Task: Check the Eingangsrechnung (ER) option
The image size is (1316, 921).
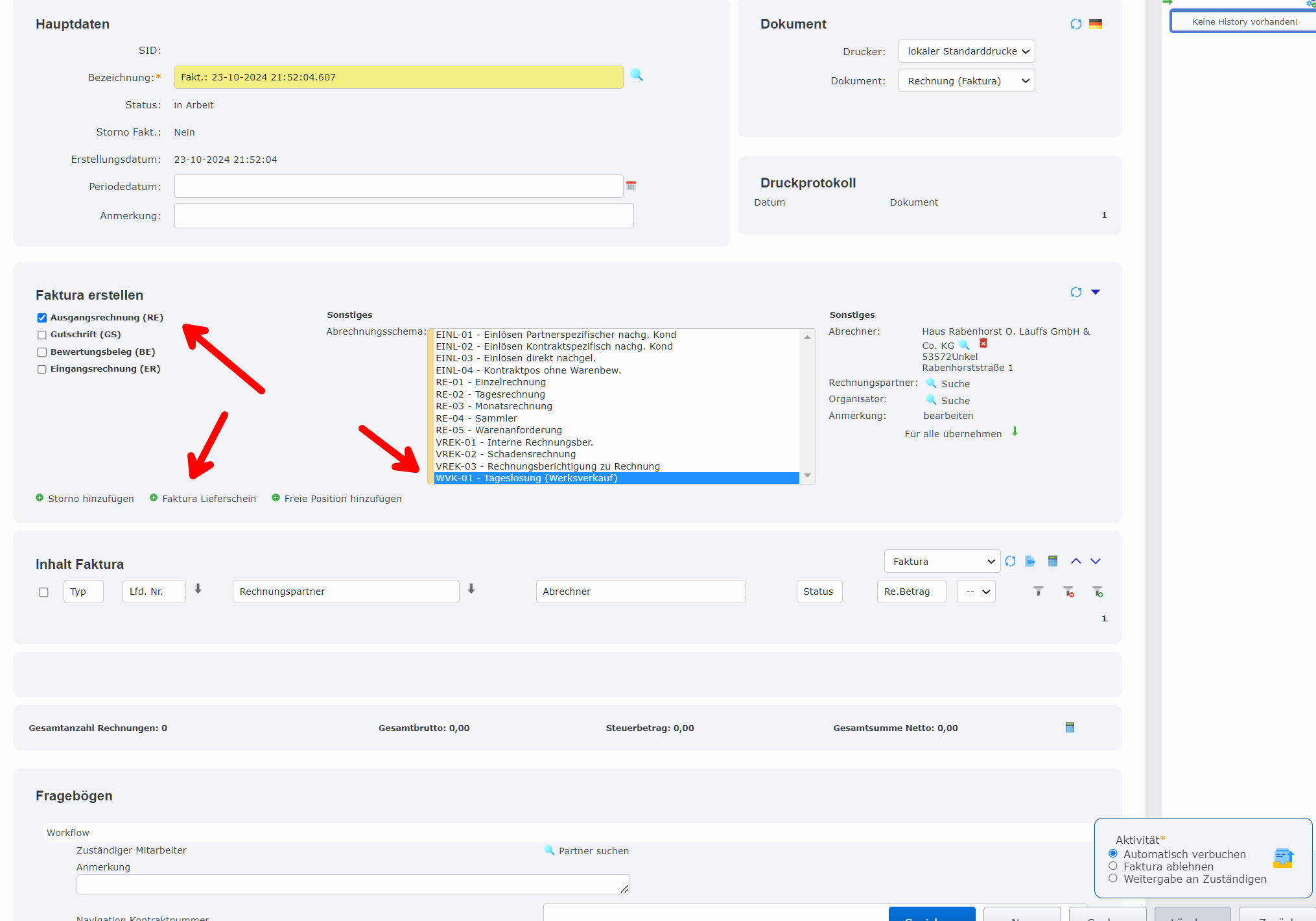Action: [x=41, y=369]
